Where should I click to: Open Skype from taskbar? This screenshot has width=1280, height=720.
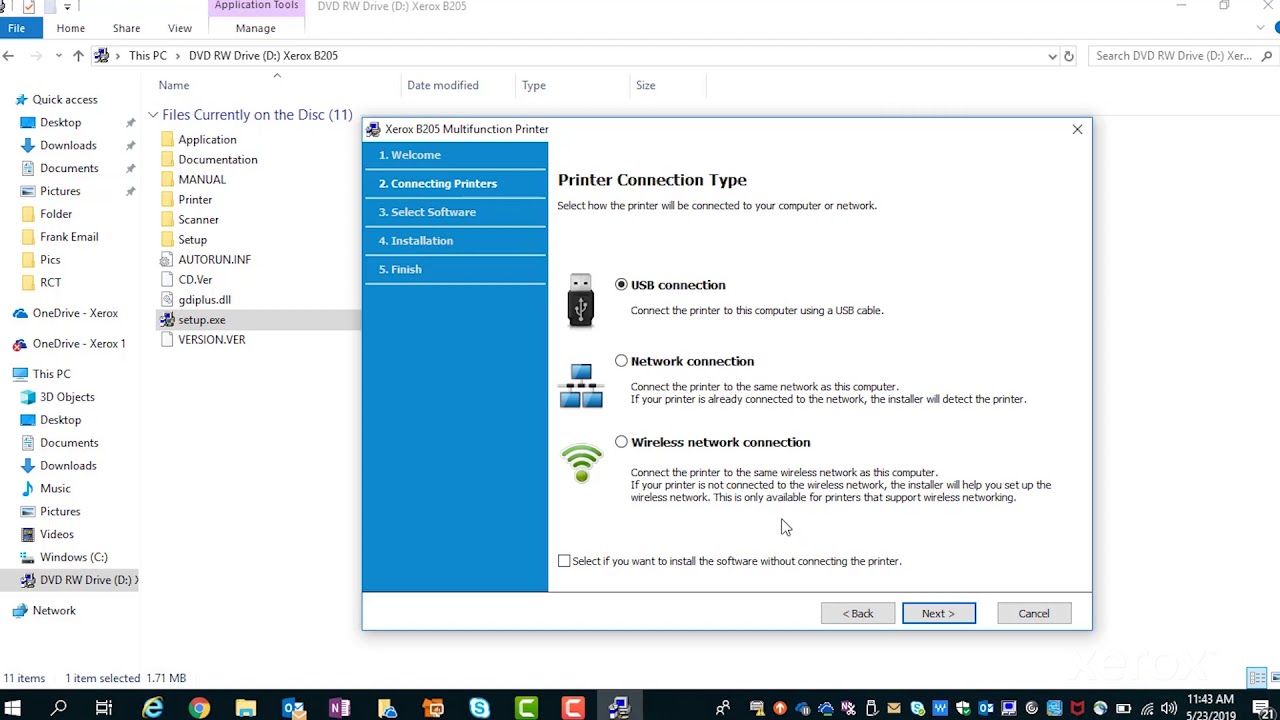pos(480,708)
